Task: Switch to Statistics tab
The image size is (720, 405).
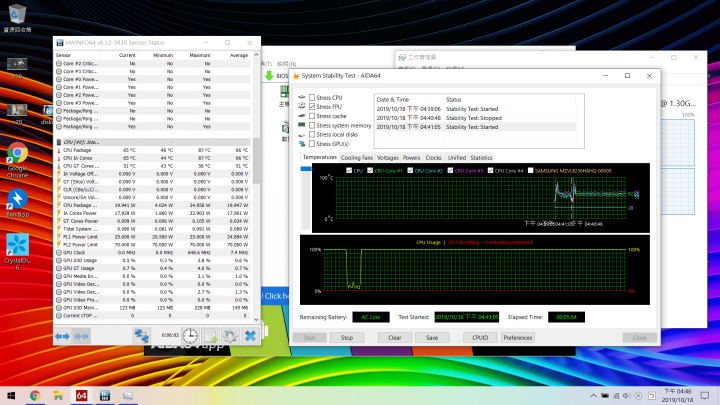Action: (481, 158)
